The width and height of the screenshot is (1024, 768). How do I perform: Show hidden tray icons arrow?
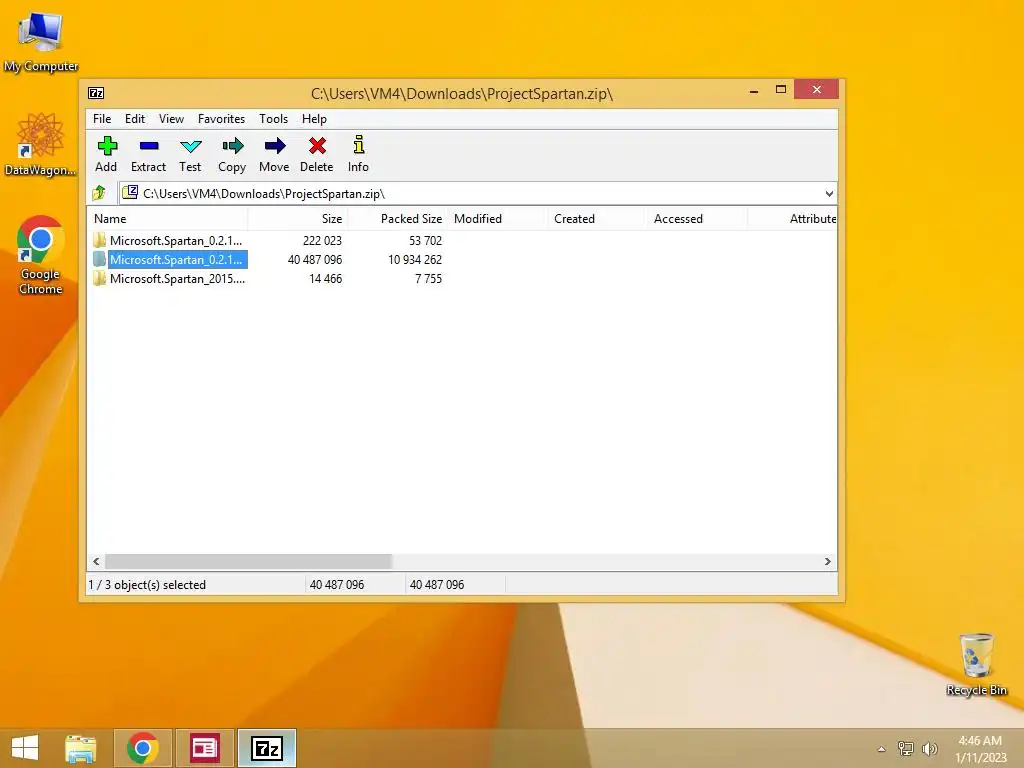(882, 749)
